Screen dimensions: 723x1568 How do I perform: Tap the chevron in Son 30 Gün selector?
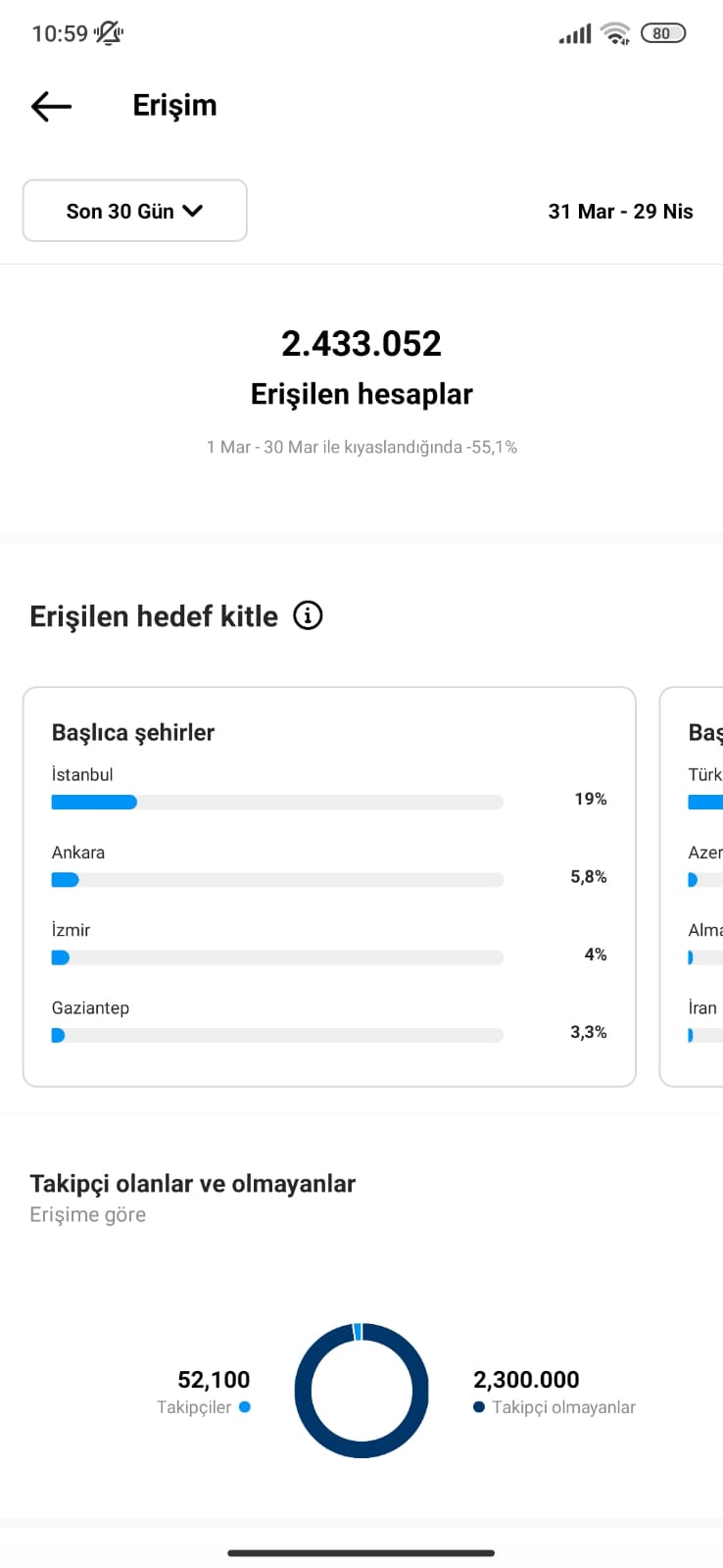193,211
